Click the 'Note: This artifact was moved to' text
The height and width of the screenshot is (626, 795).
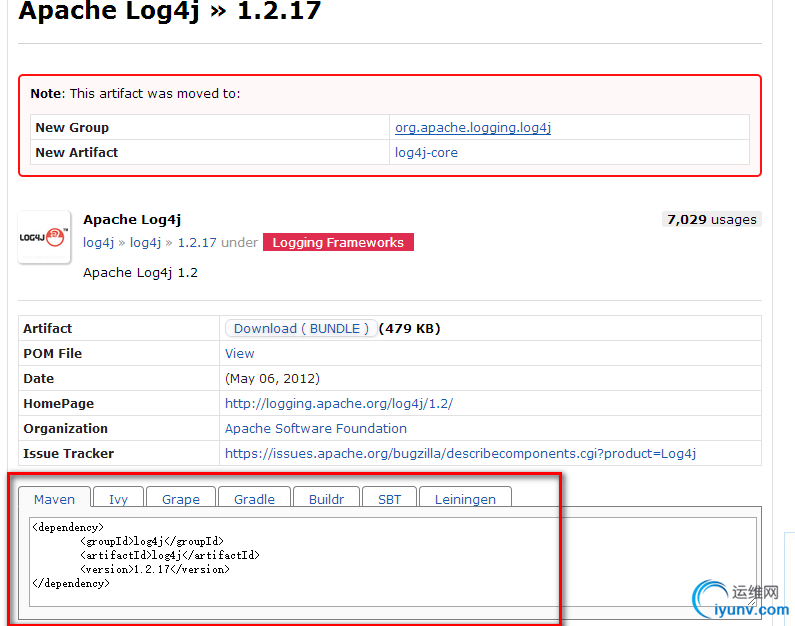(135, 93)
